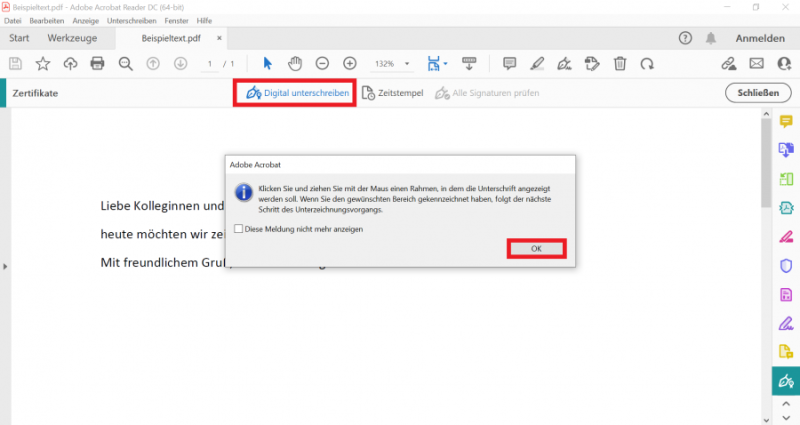
Task: Click the delete trash icon
Action: [620, 64]
